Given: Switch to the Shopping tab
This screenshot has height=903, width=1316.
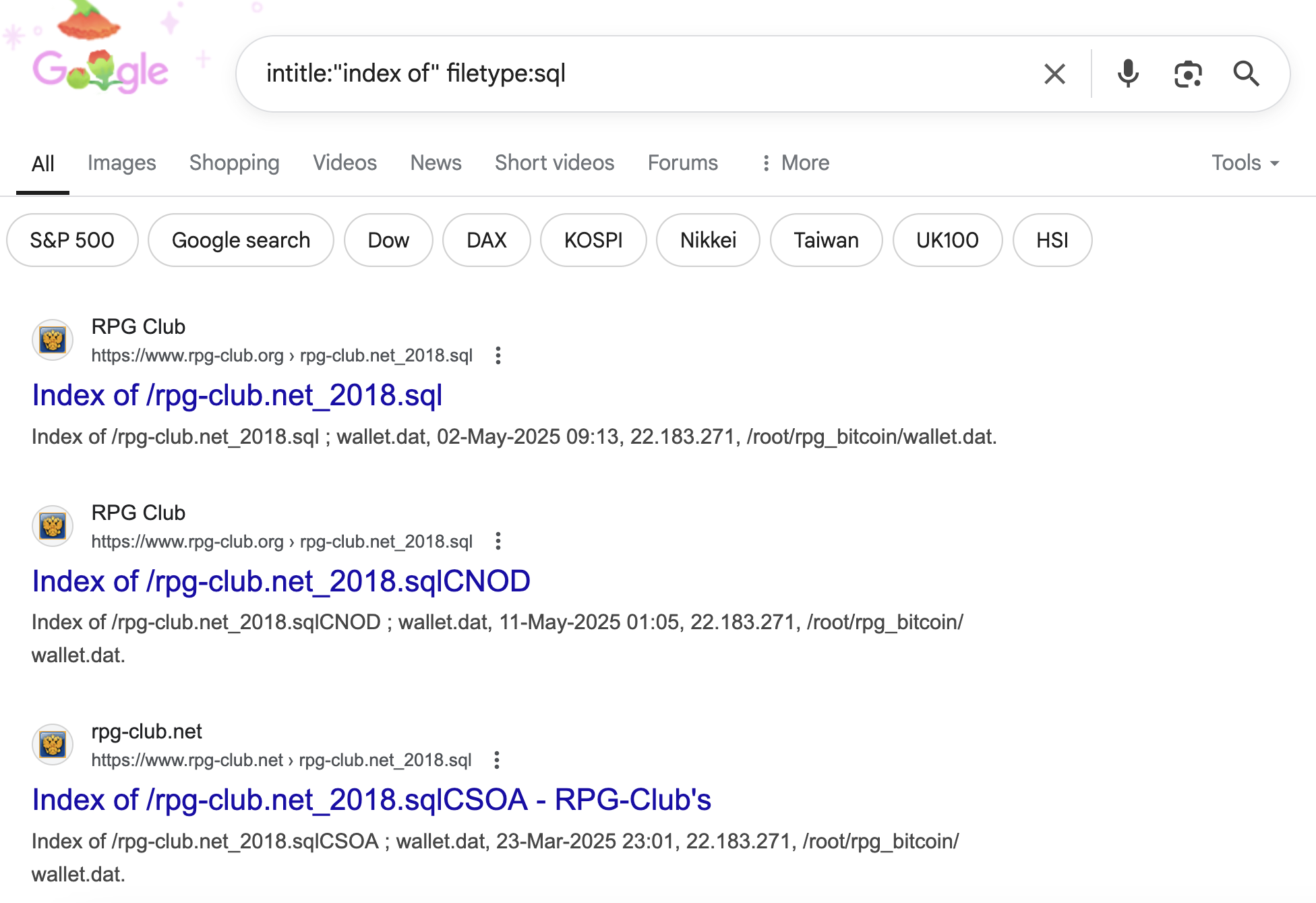Looking at the screenshot, I should click(235, 163).
